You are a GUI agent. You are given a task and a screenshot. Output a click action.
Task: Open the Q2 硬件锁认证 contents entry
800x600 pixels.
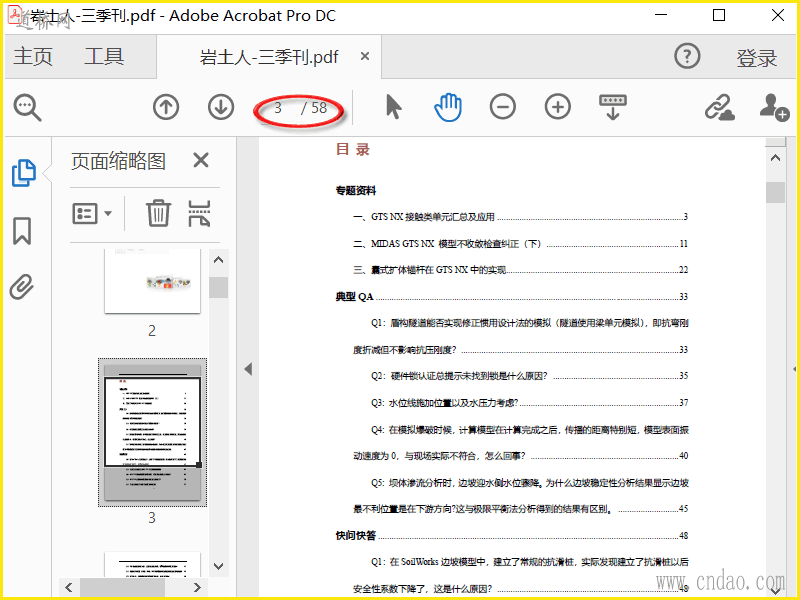[530, 376]
